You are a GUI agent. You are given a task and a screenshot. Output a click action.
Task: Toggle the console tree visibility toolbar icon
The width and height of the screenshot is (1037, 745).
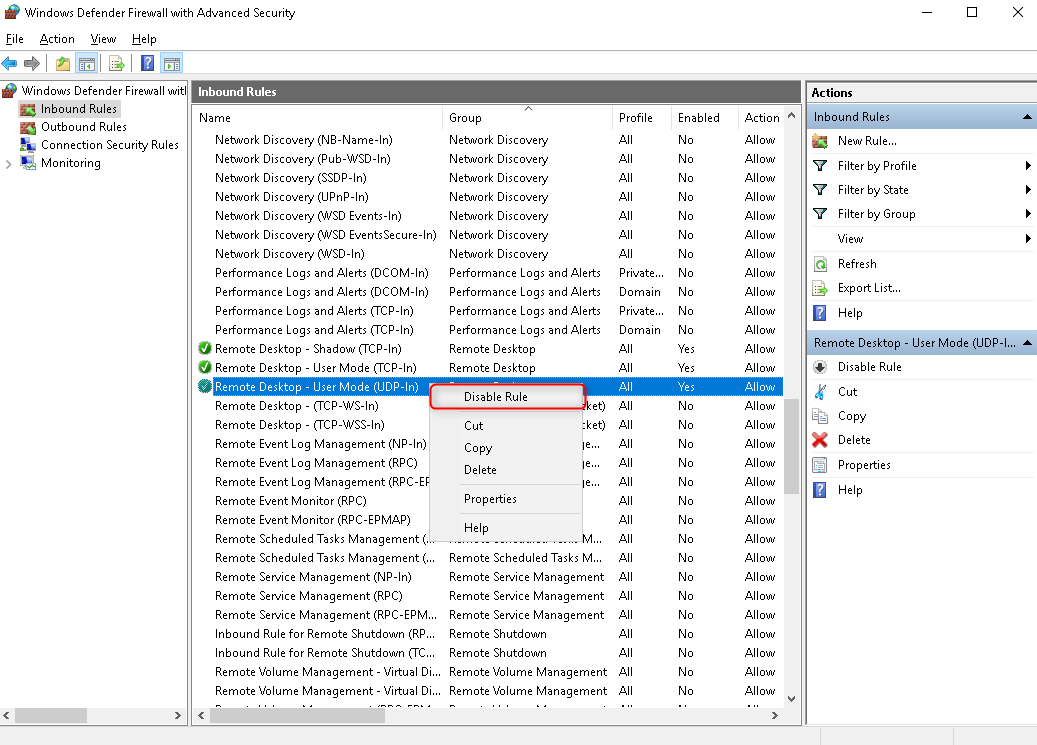(x=86, y=62)
